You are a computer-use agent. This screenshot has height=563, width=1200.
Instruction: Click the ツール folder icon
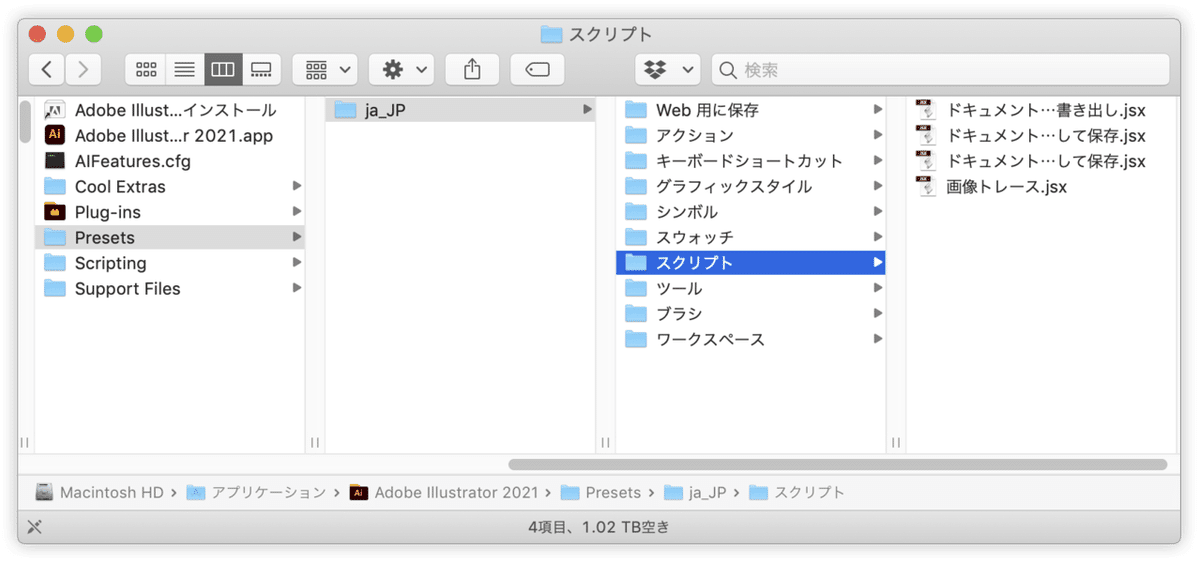[636, 288]
